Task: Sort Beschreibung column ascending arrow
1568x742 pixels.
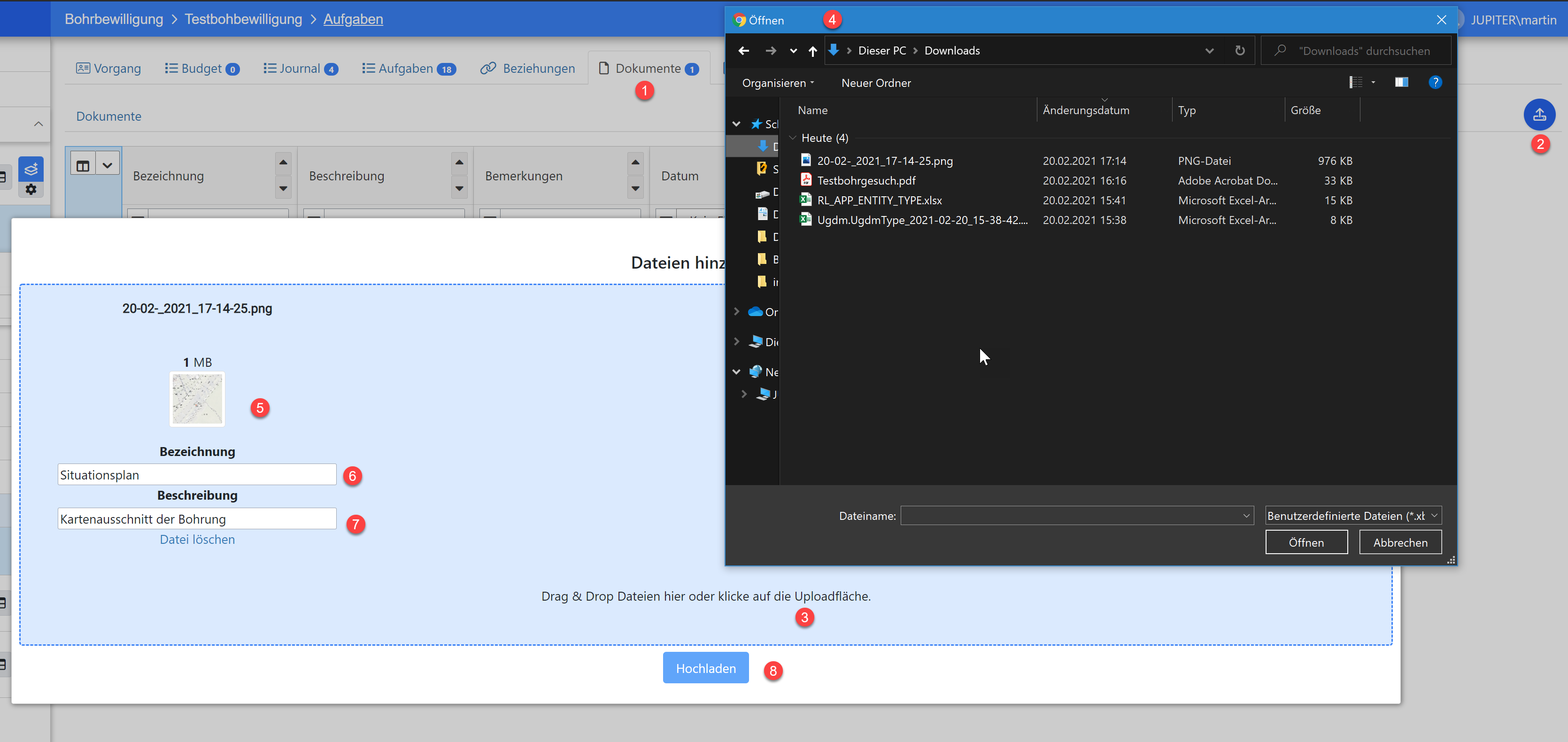Action: tap(460, 162)
